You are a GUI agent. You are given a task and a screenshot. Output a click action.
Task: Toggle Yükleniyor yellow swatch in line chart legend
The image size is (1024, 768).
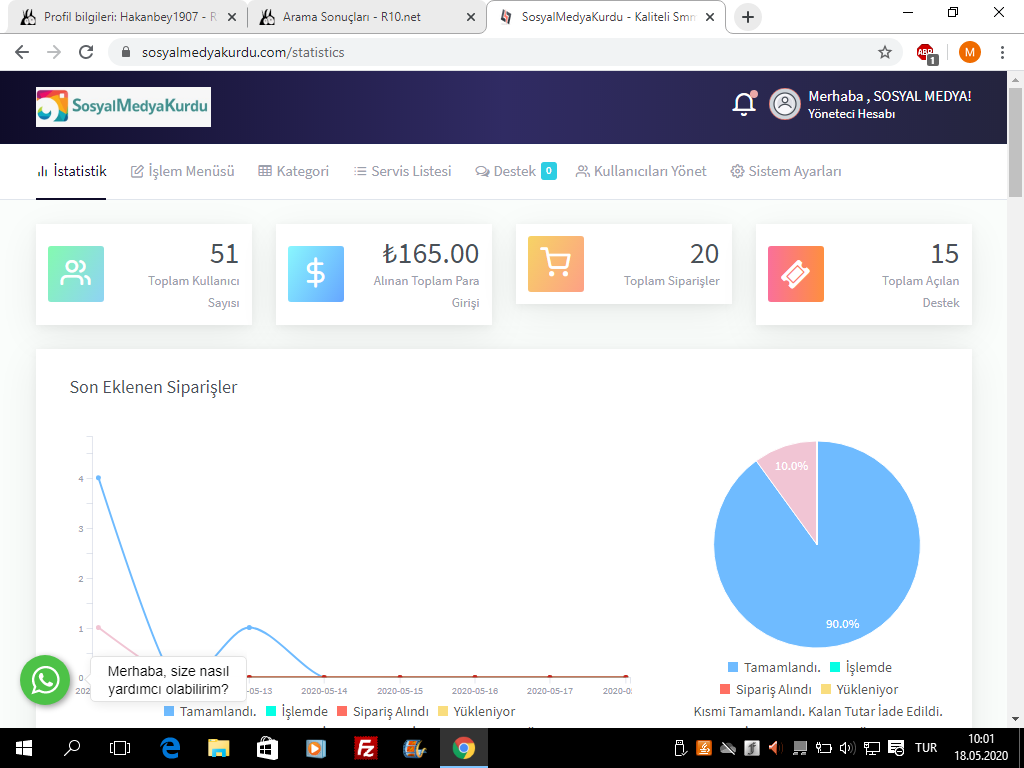(443, 711)
